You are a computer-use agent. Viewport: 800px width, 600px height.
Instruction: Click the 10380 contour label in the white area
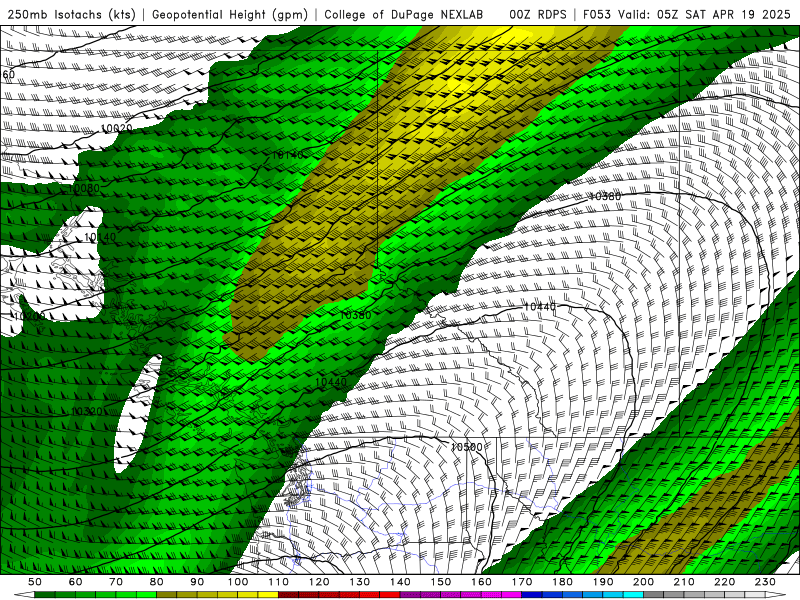pos(605,196)
